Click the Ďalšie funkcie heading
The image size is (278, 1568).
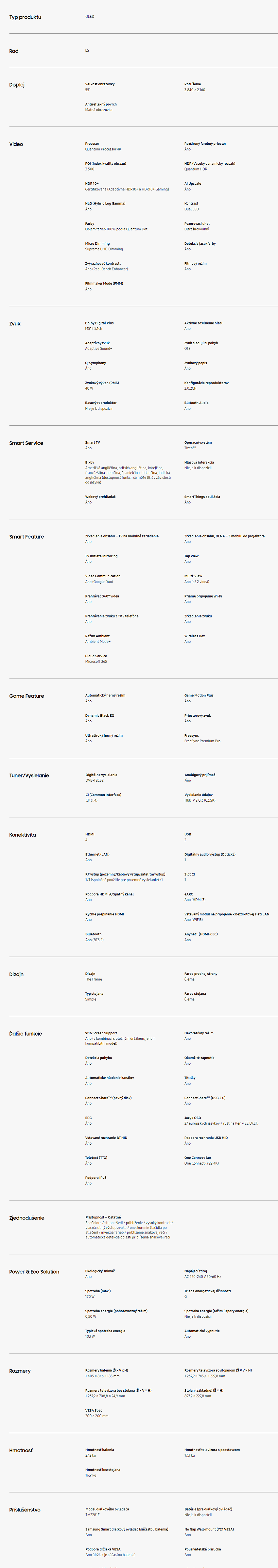coord(26,1034)
